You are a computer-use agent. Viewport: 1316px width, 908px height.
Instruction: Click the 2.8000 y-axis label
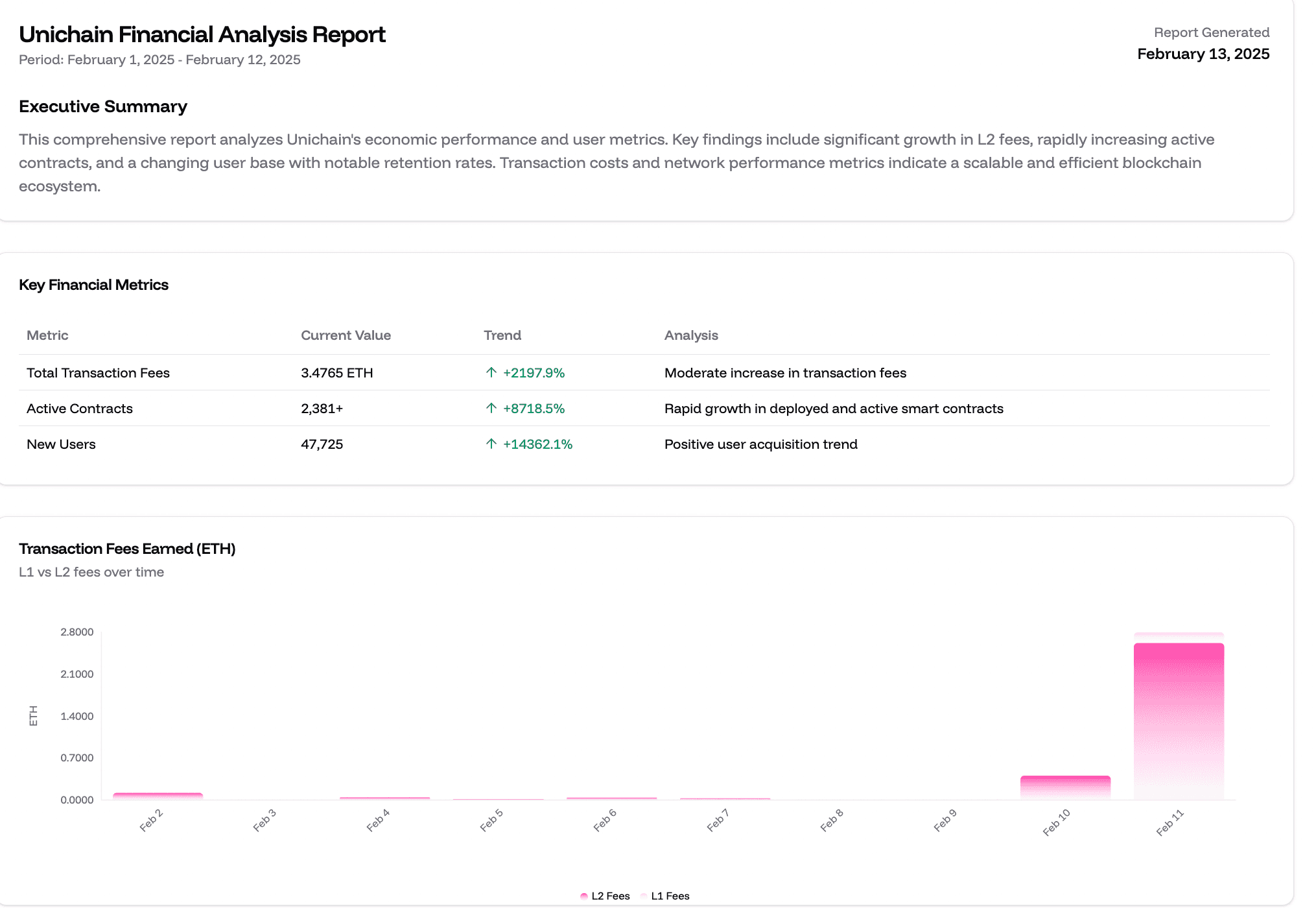(77, 632)
